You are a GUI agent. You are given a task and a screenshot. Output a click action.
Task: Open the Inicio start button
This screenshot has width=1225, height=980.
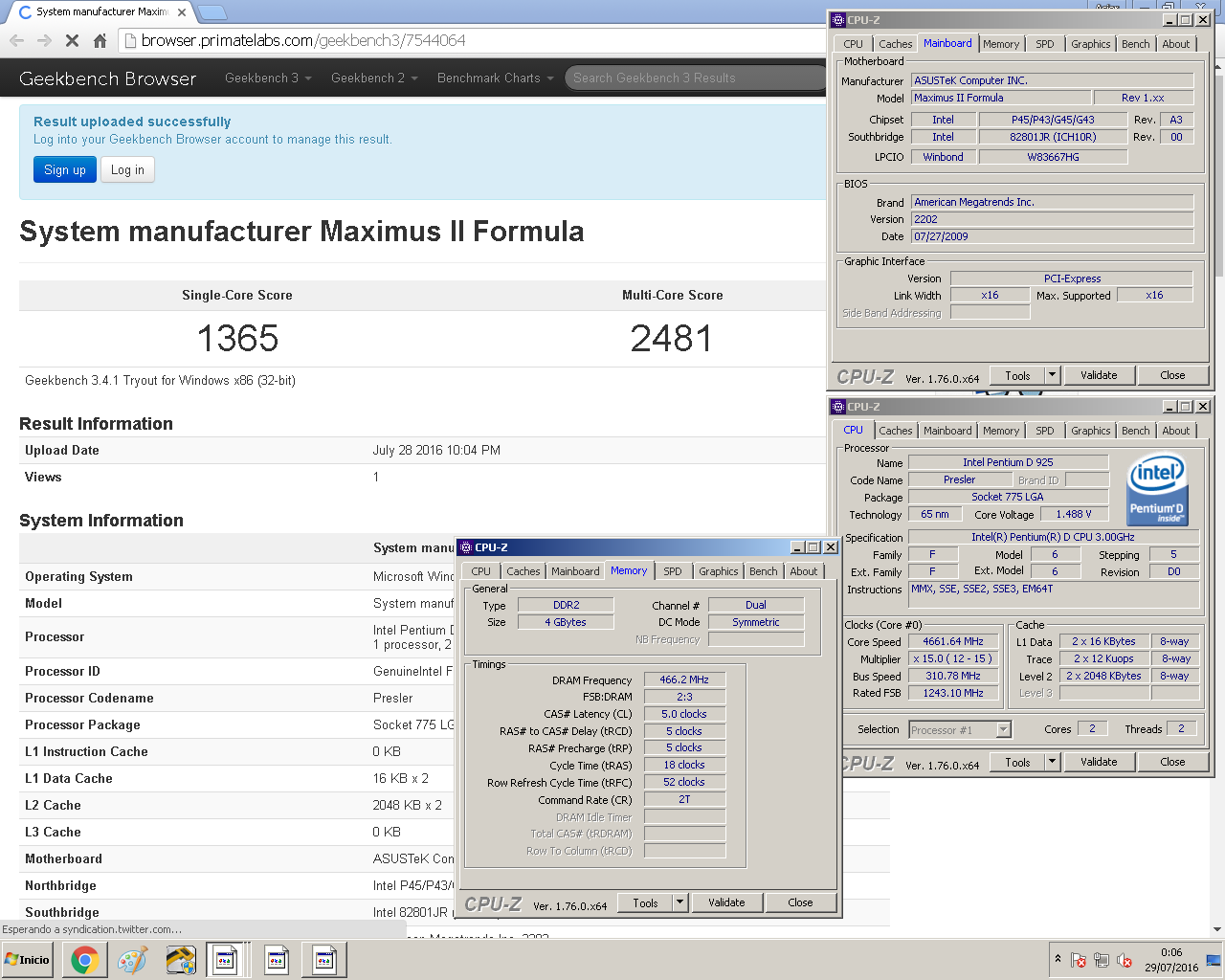pyautogui.click(x=29, y=960)
